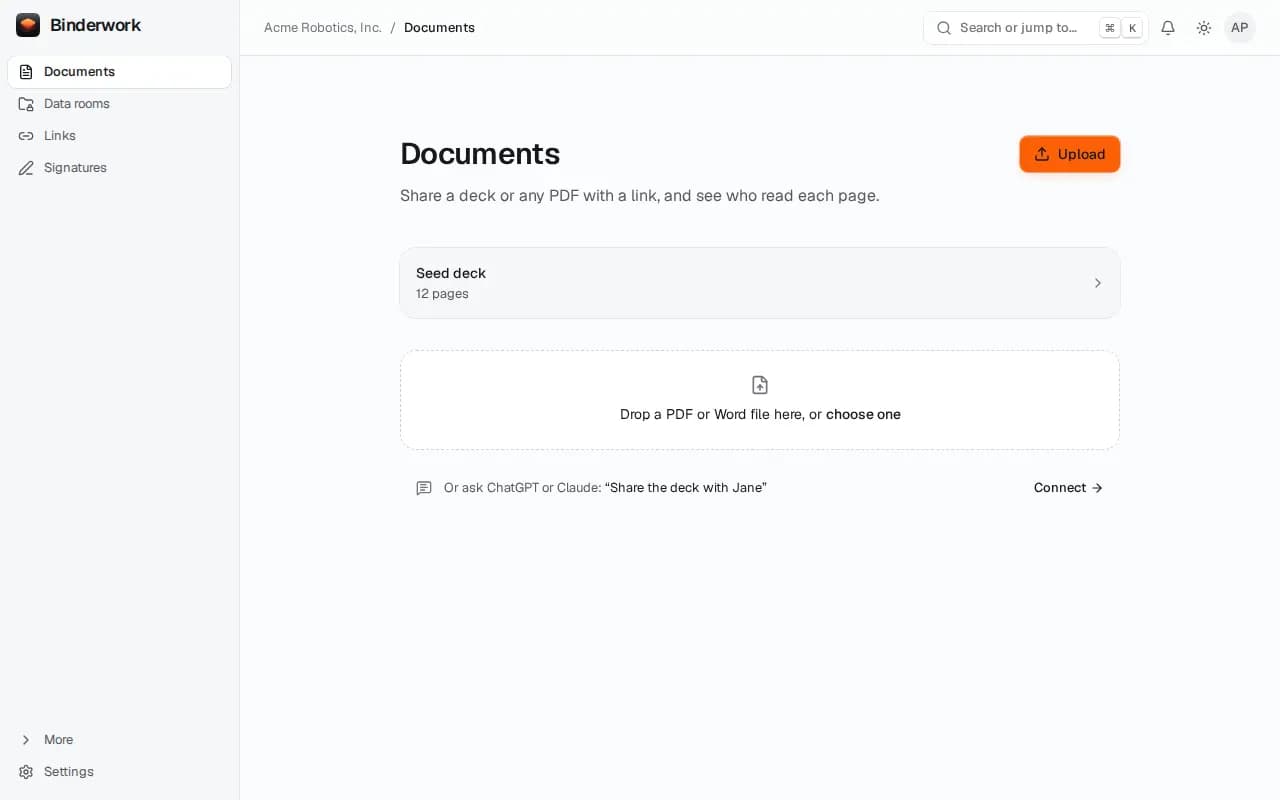Click the Documents breadcrumb text
This screenshot has height=800, width=1280.
[x=439, y=28]
